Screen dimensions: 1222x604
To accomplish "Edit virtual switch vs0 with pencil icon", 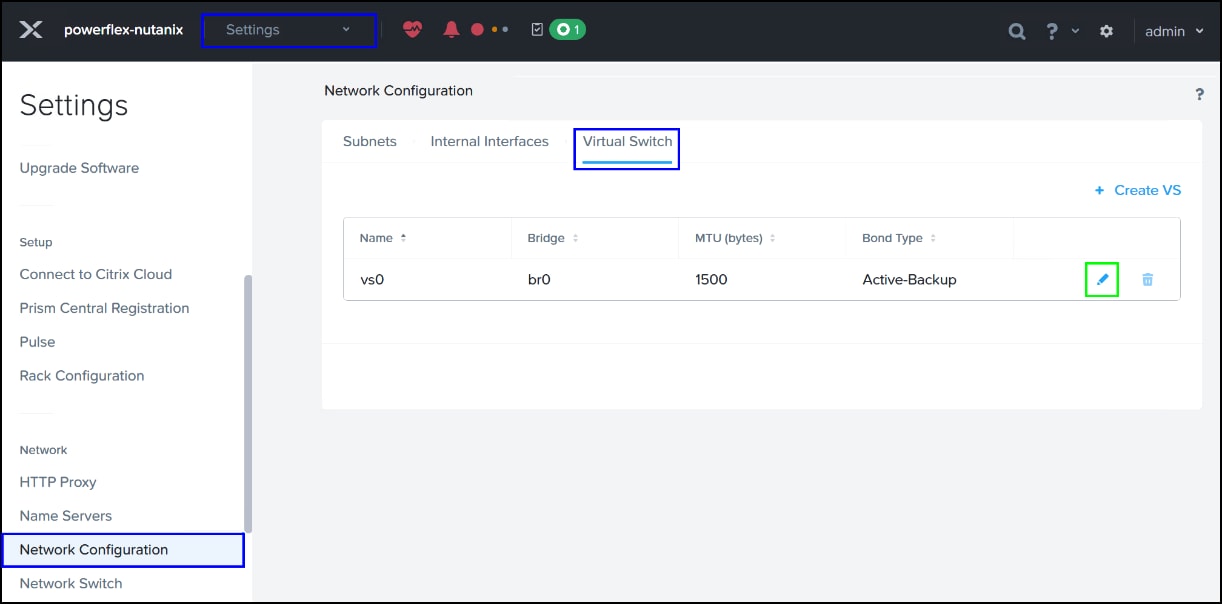I will 1102,279.
